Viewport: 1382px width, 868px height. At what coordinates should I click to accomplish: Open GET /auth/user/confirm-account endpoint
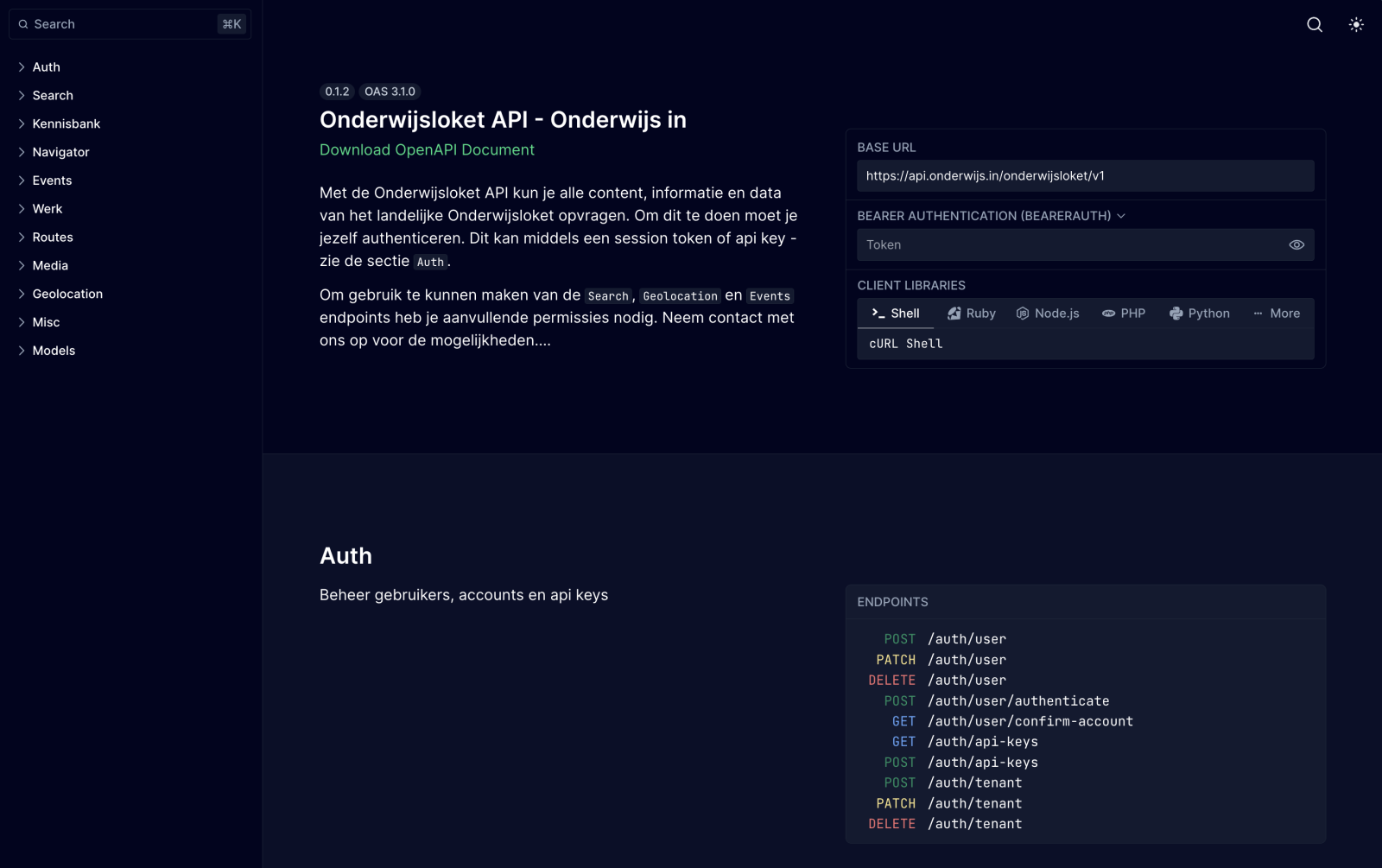coord(1012,721)
